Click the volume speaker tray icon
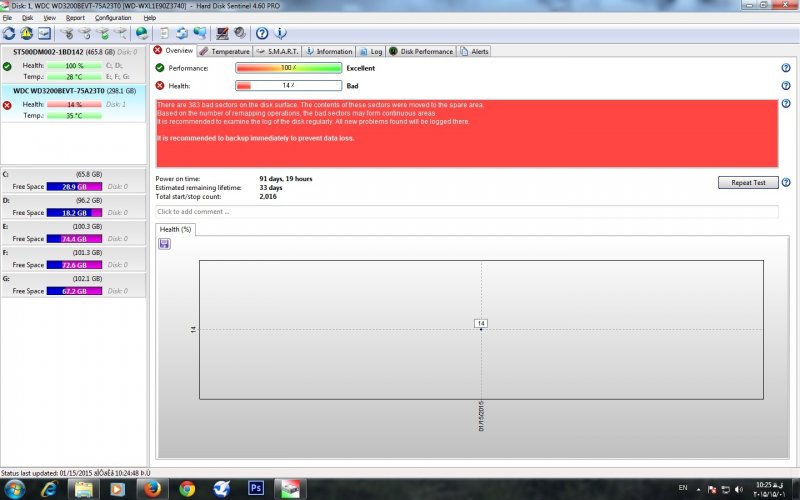The image size is (800, 500). pos(739,489)
